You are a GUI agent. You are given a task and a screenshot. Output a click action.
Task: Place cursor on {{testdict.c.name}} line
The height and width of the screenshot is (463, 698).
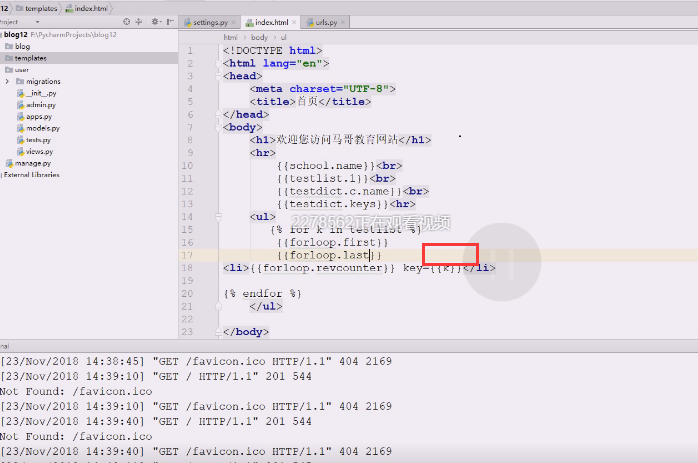pyautogui.click(x=353, y=191)
